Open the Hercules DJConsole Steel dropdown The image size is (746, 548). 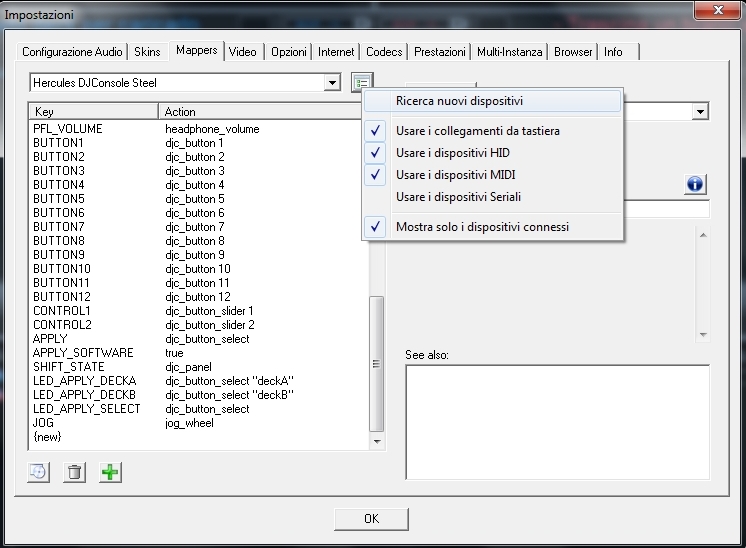click(333, 83)
